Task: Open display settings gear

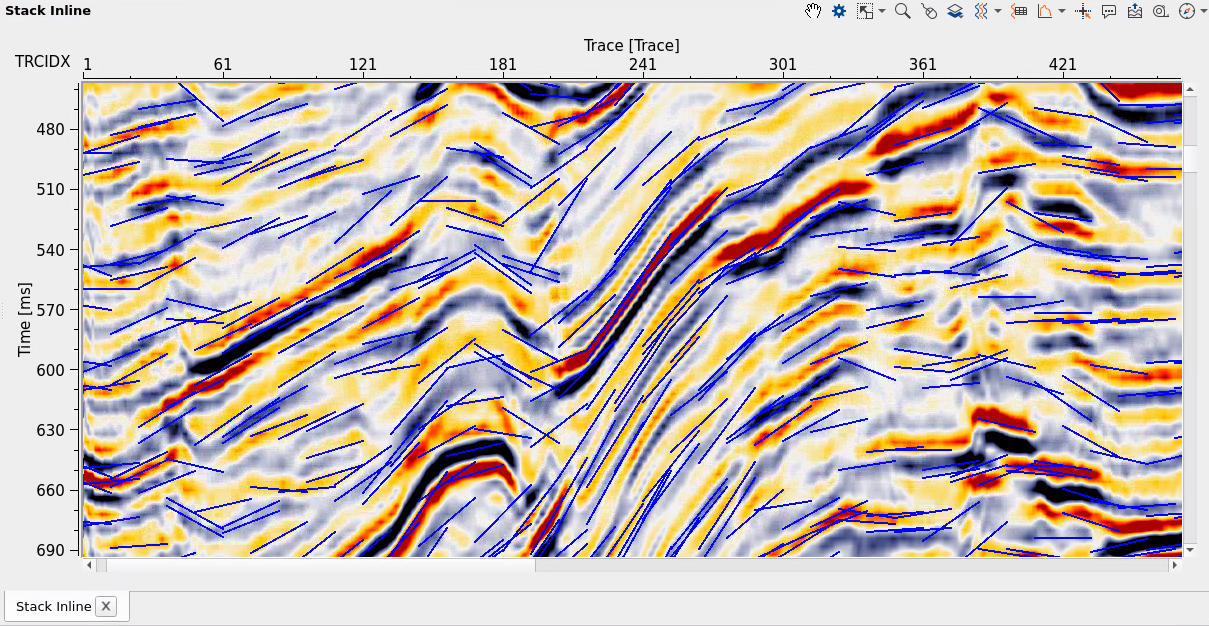Action: (x=839, y=11)
